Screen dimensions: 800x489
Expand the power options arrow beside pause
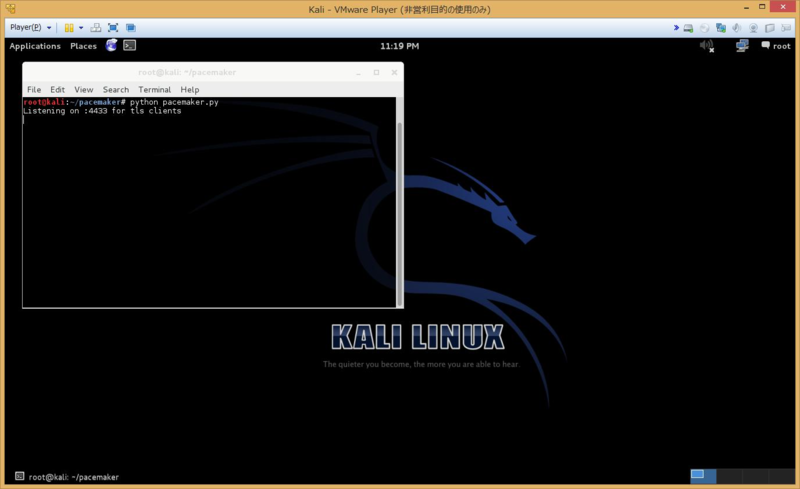[x=81, y=28]
